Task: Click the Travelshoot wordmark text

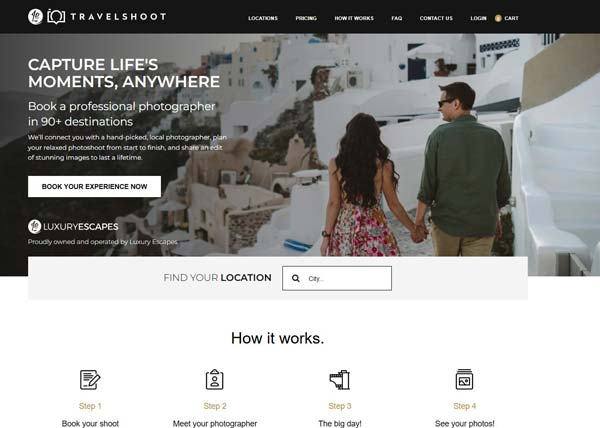Action: click(118, 17)
